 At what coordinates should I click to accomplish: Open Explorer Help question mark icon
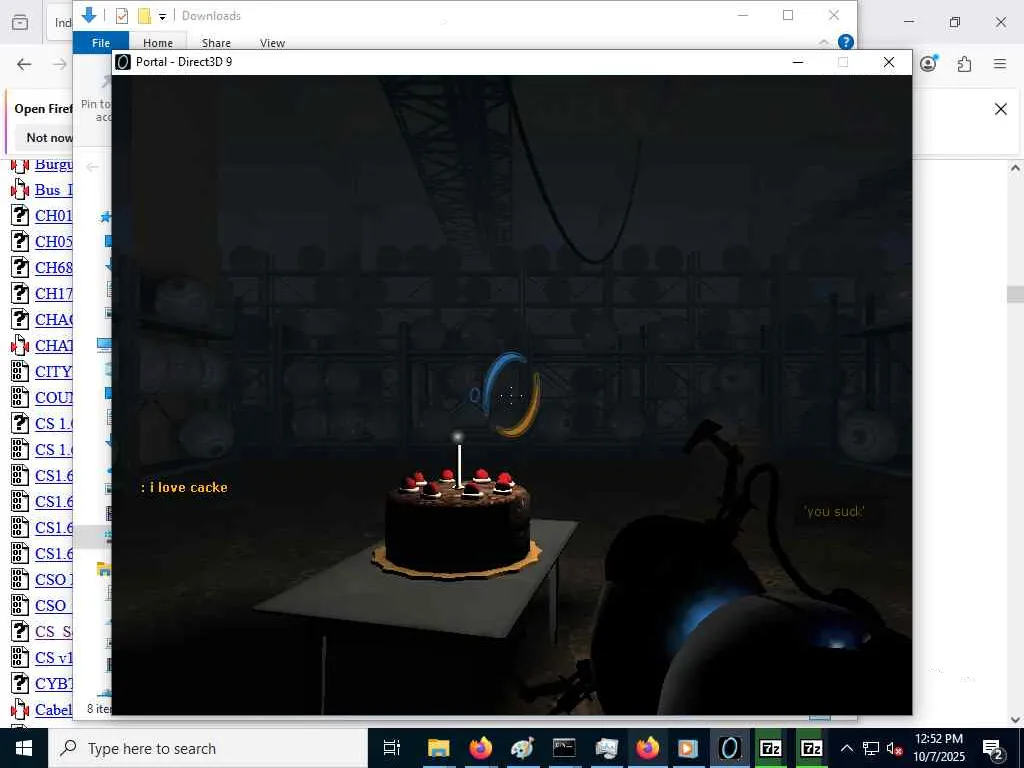pyautogui.click(x=846, y=42)
